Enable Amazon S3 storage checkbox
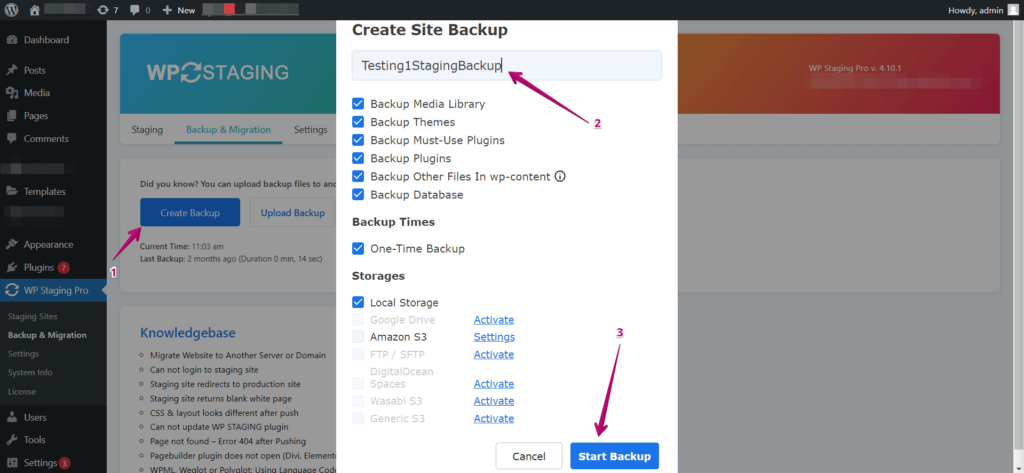The height and width of the screenshot is (473, 1024). (x=358, y=337)
